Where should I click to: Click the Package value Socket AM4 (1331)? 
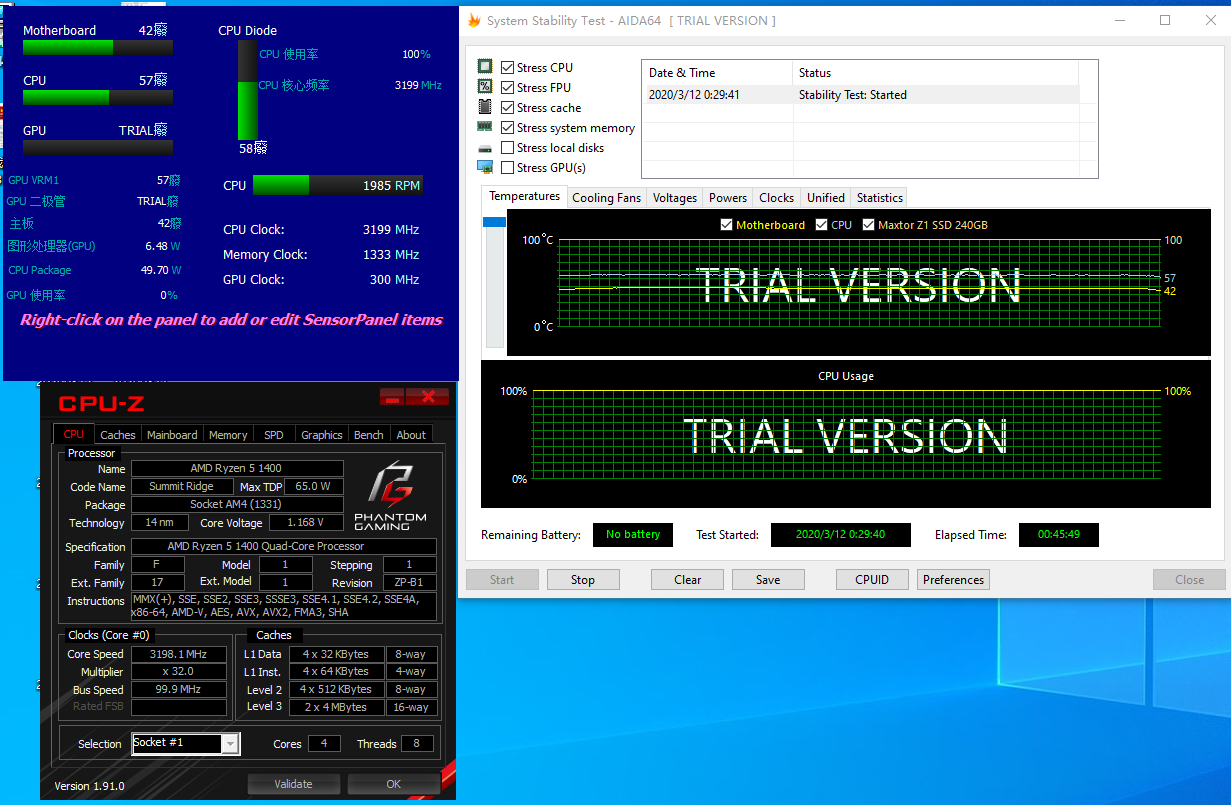tap(237, 505)
